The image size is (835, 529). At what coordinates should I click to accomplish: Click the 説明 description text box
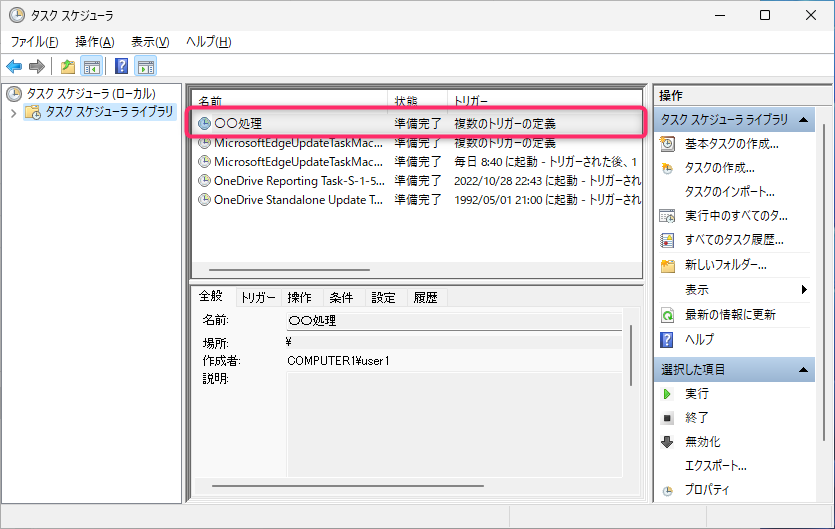pyautogui.click(x=454, y=425)
